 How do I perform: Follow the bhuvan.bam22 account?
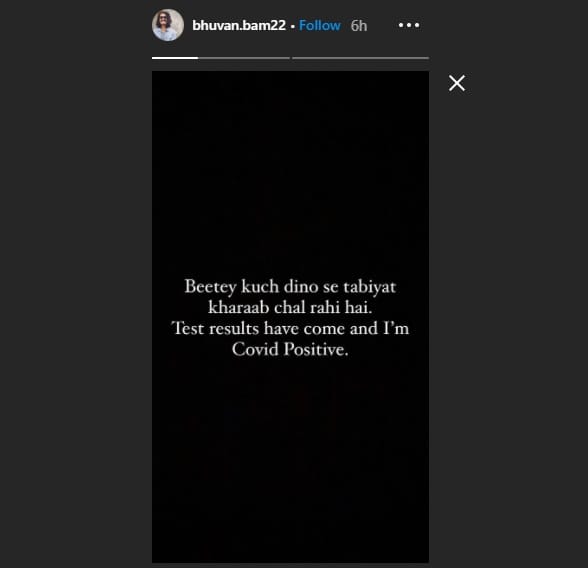click(320, 25)
